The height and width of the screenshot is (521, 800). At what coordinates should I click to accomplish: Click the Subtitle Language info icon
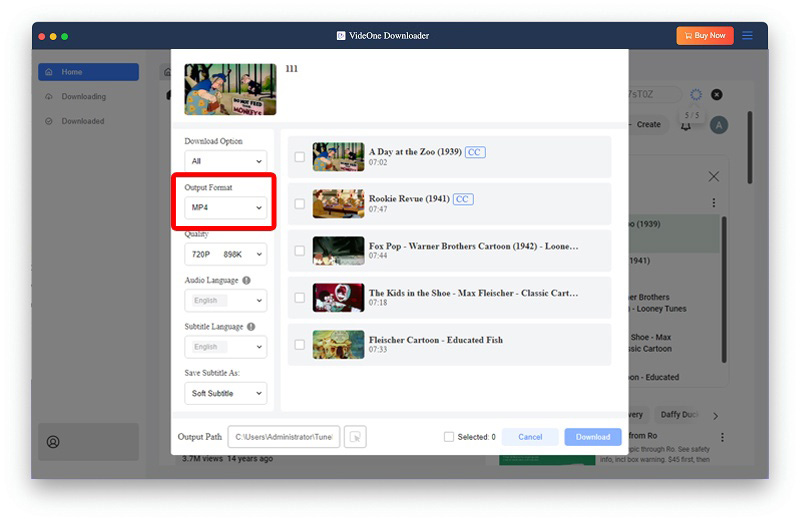point(251,327)
